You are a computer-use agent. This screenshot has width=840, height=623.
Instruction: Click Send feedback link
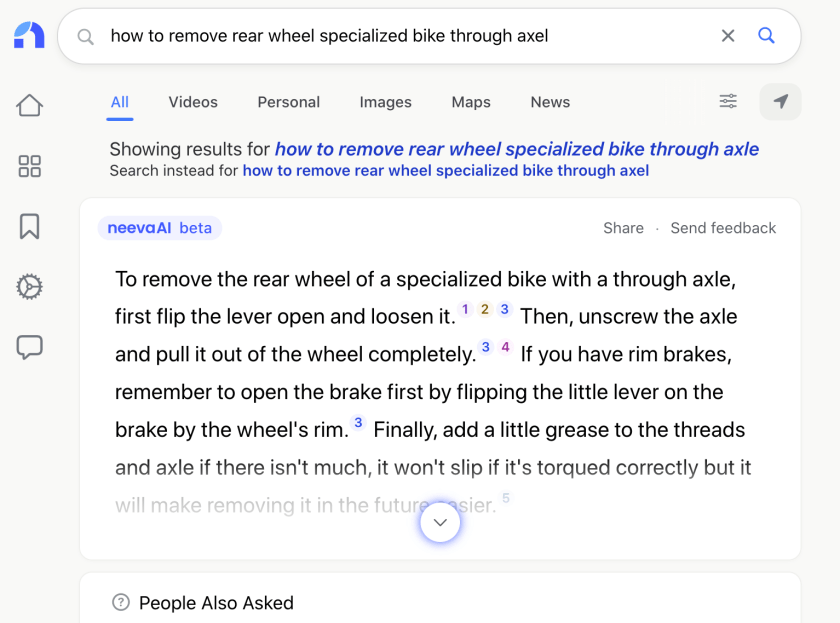[x=723, y=228]
